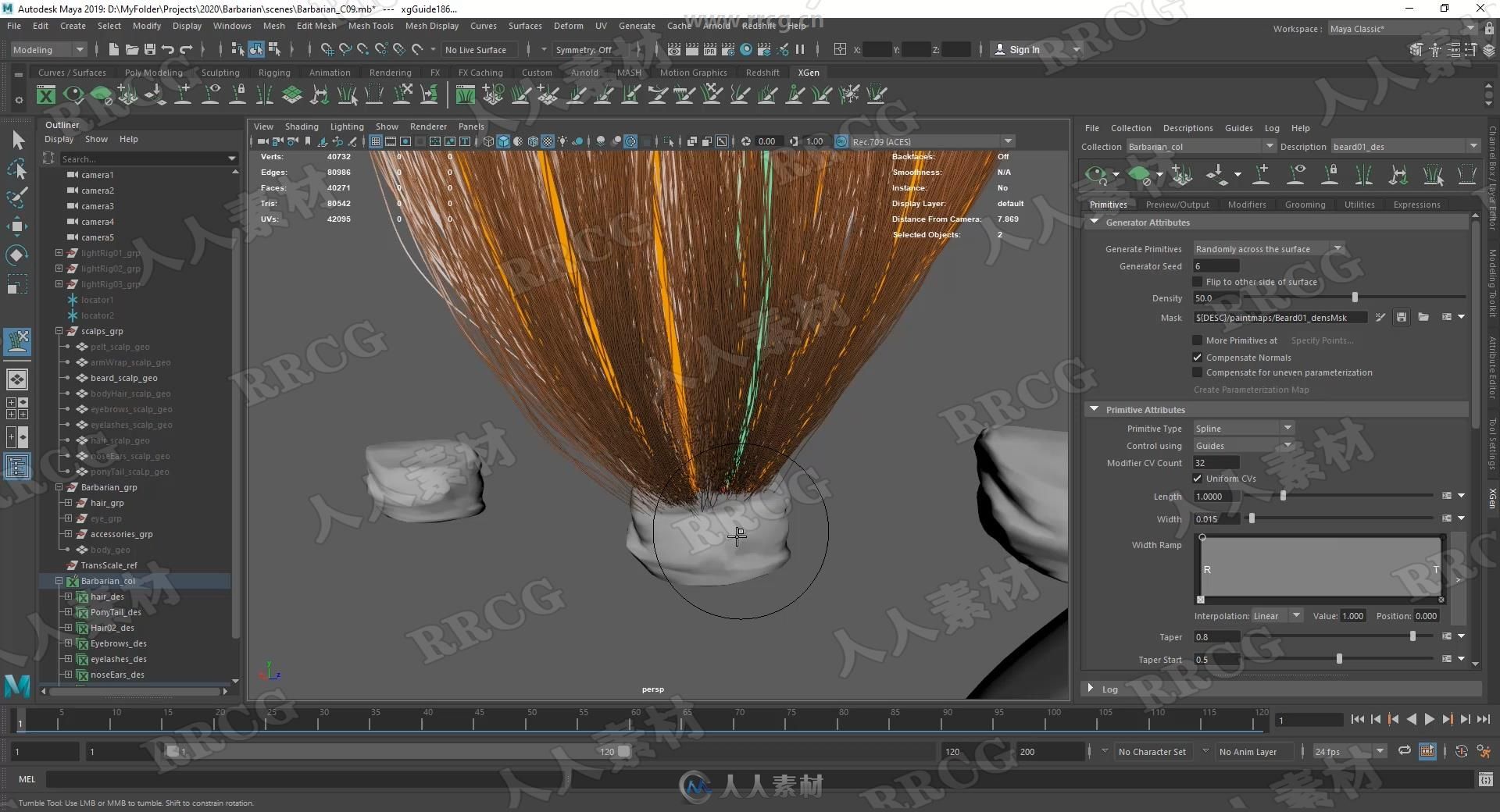Click the XGen preview eye icon on shelf

coord(73,95)
